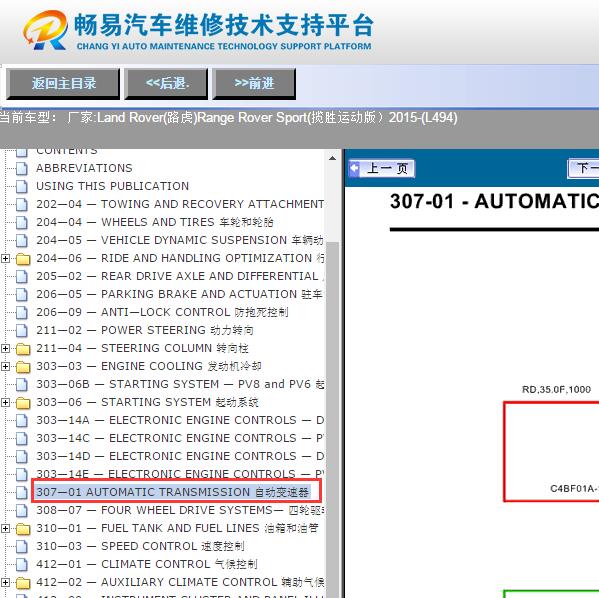The image size is (599, 598).
Task: Click the 202-04 Towing document icon
Action: pyautogui.click(x=22, y=204)
